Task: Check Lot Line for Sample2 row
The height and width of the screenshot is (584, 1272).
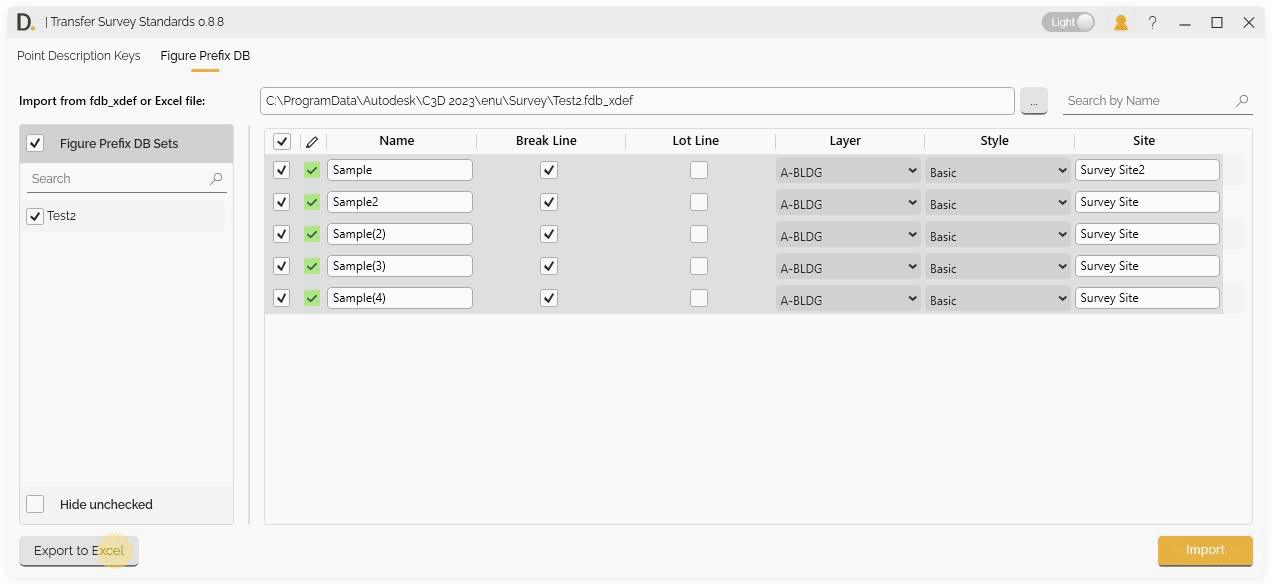Action: (x=698, y=201)
